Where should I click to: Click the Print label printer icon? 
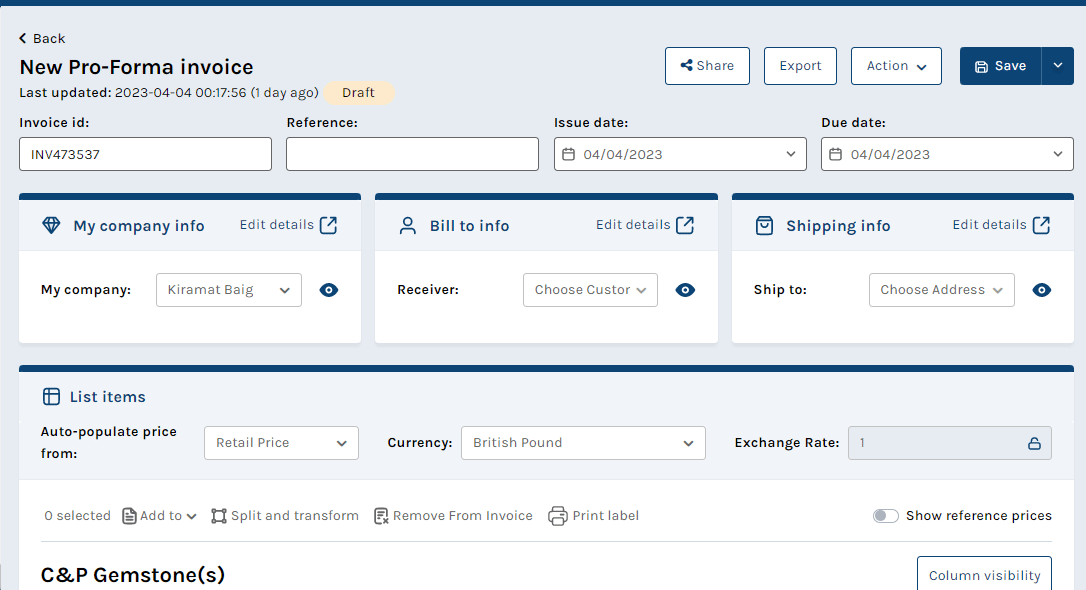click(x=558, y=516)
